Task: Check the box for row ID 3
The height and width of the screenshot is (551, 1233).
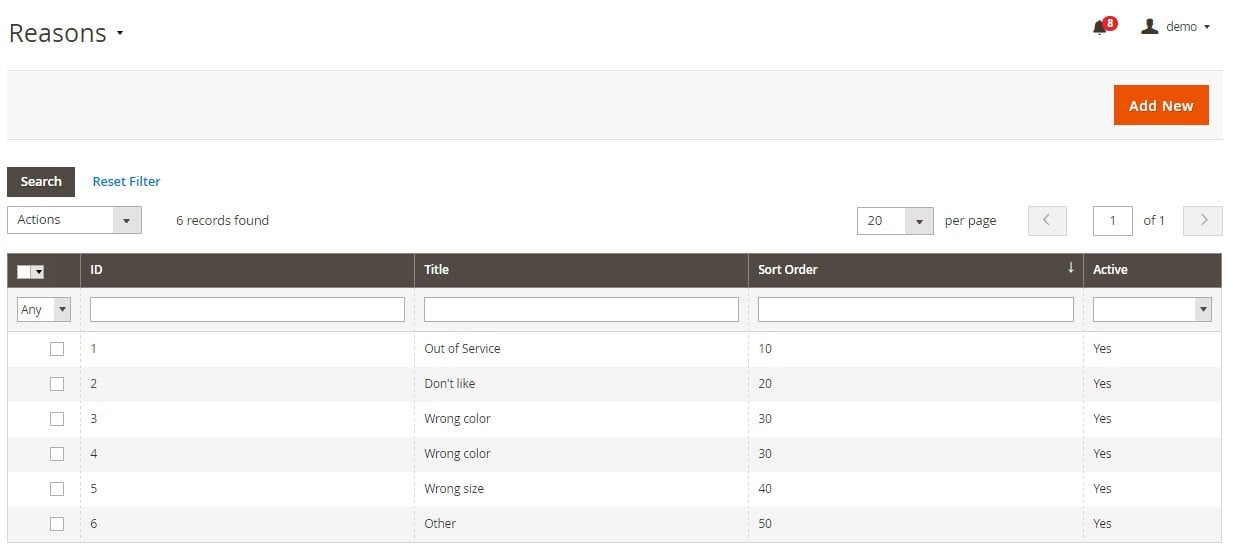Action: [x=57, y=419]
